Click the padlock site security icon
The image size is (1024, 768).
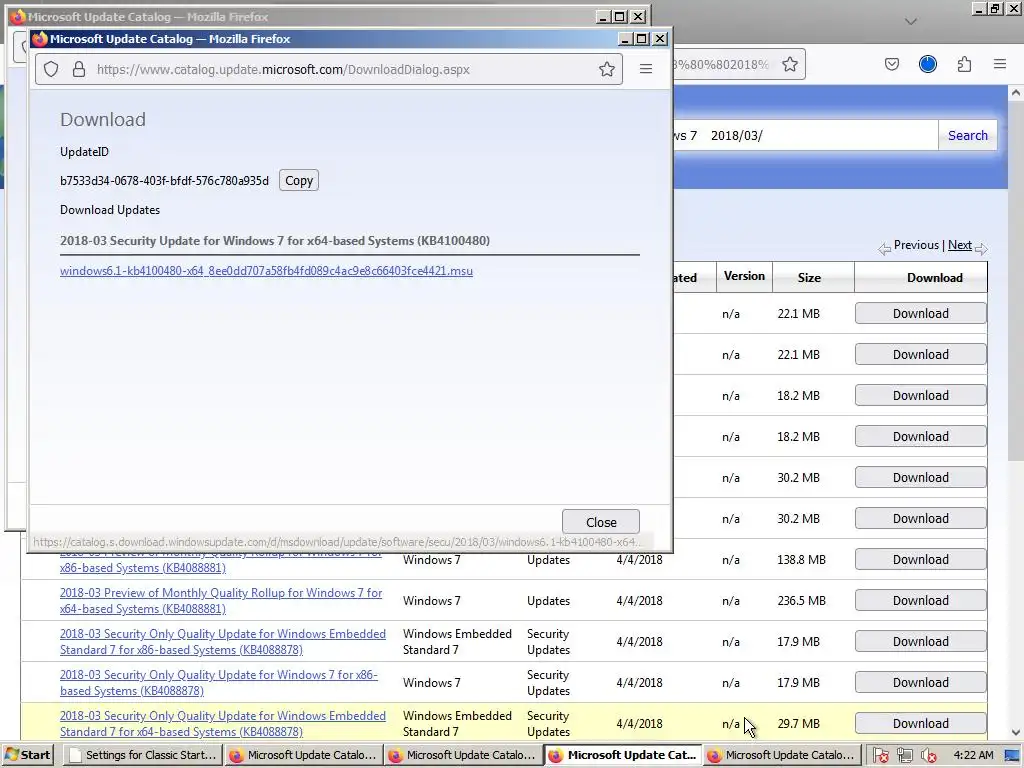79,69
